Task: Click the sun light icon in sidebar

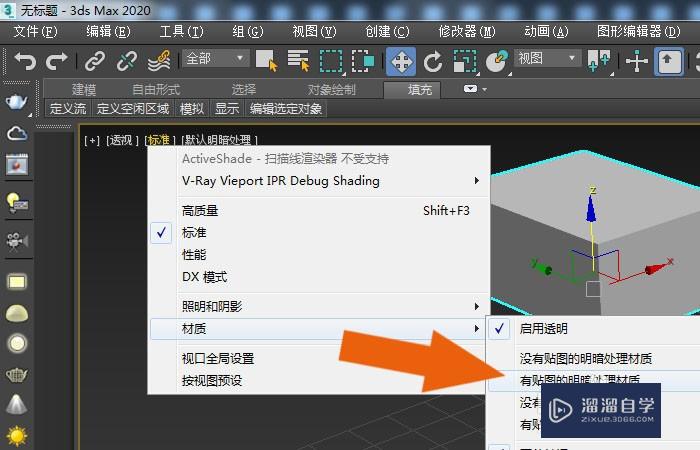Action: click(17, 436)
